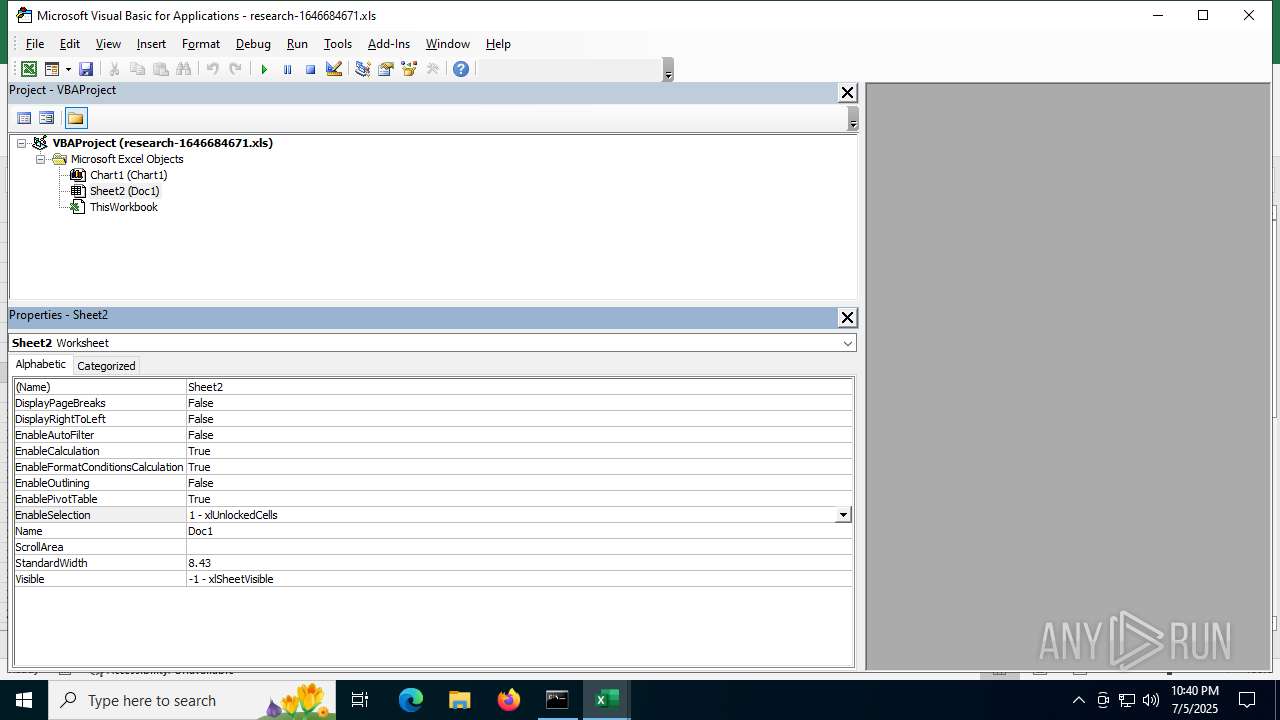Open the EnableSelection value dropdown arrow
The image size is (1280, 720).
[843, 515]
